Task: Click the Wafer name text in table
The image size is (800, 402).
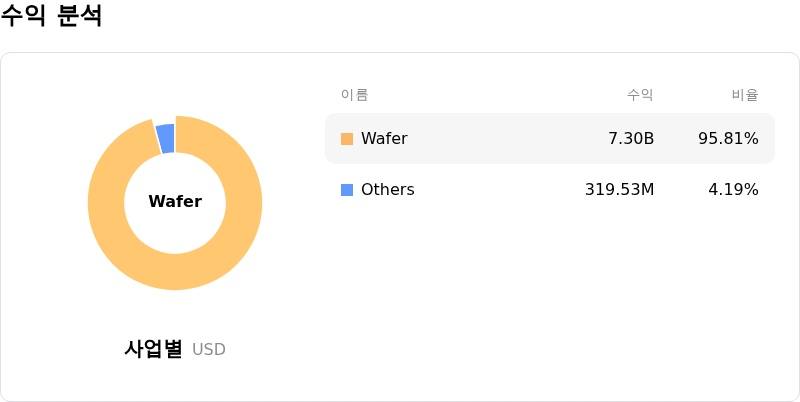Action: point(384,139)
